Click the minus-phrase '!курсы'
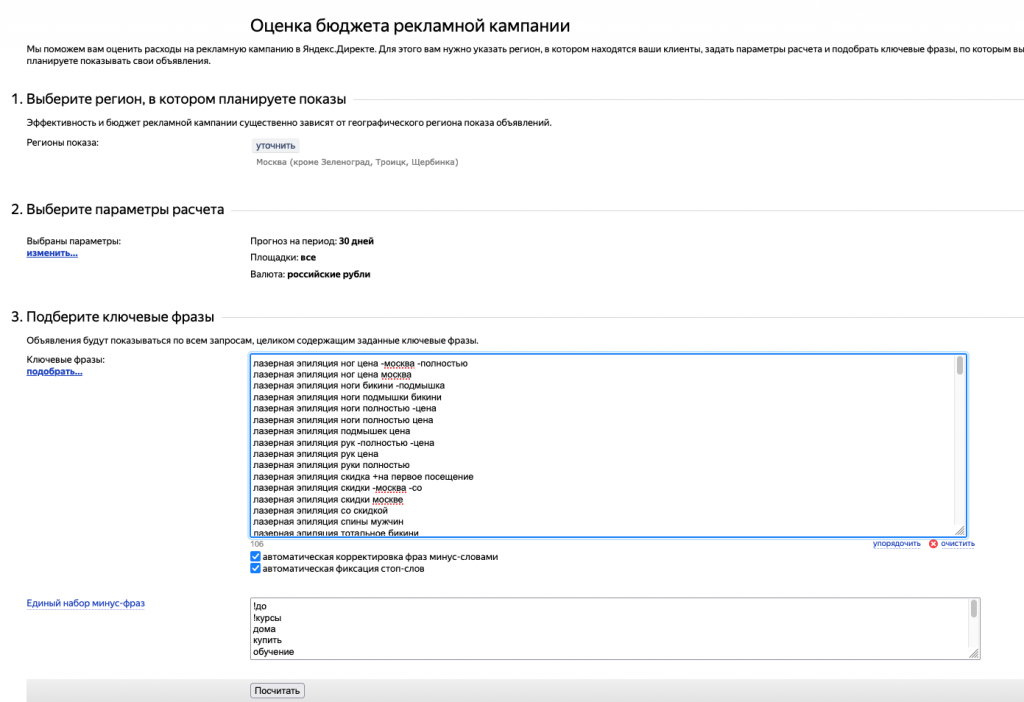Screen dimensions: 1024x702 (267, 618)
